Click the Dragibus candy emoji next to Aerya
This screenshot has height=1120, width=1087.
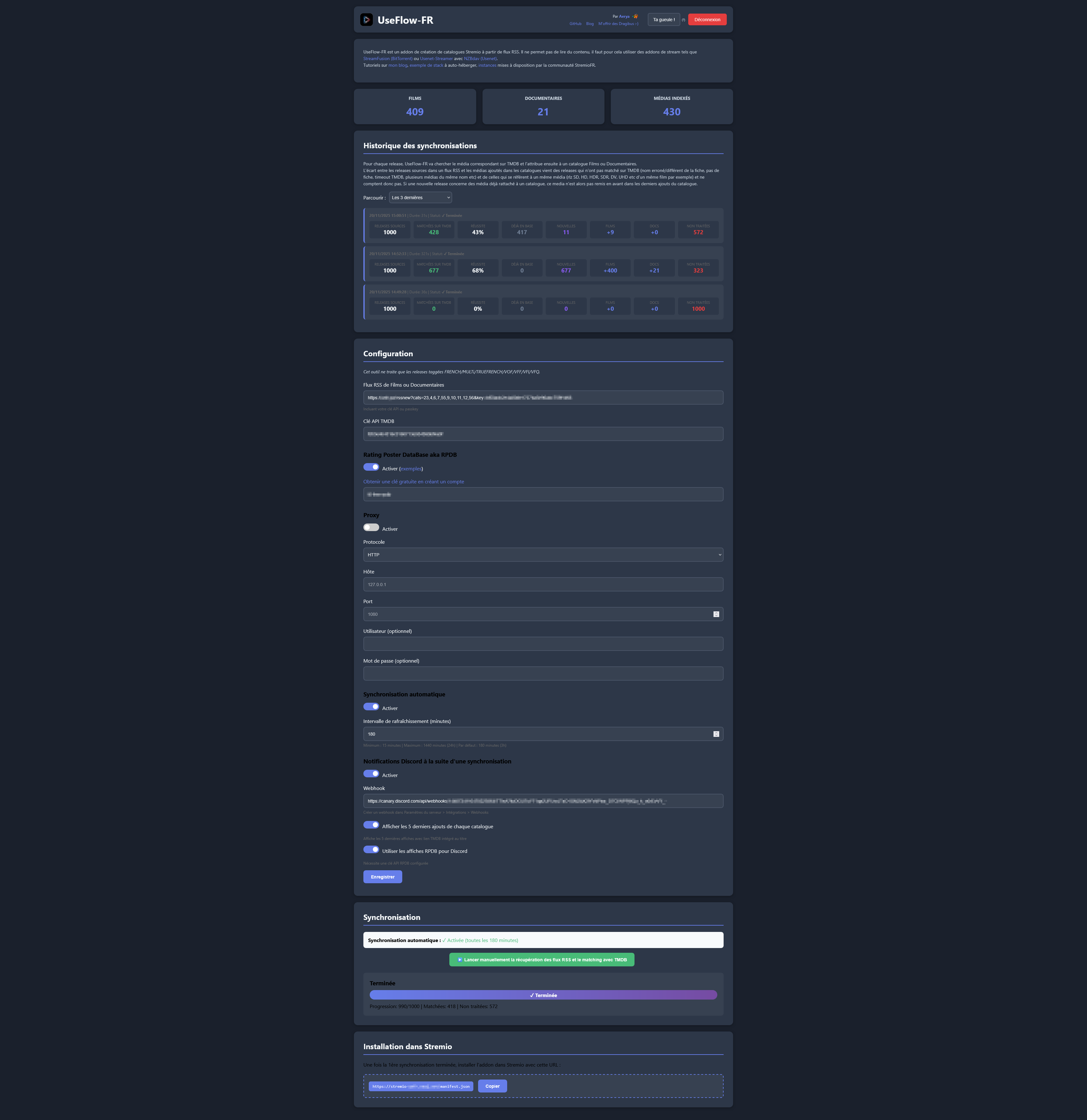point(635,16)
